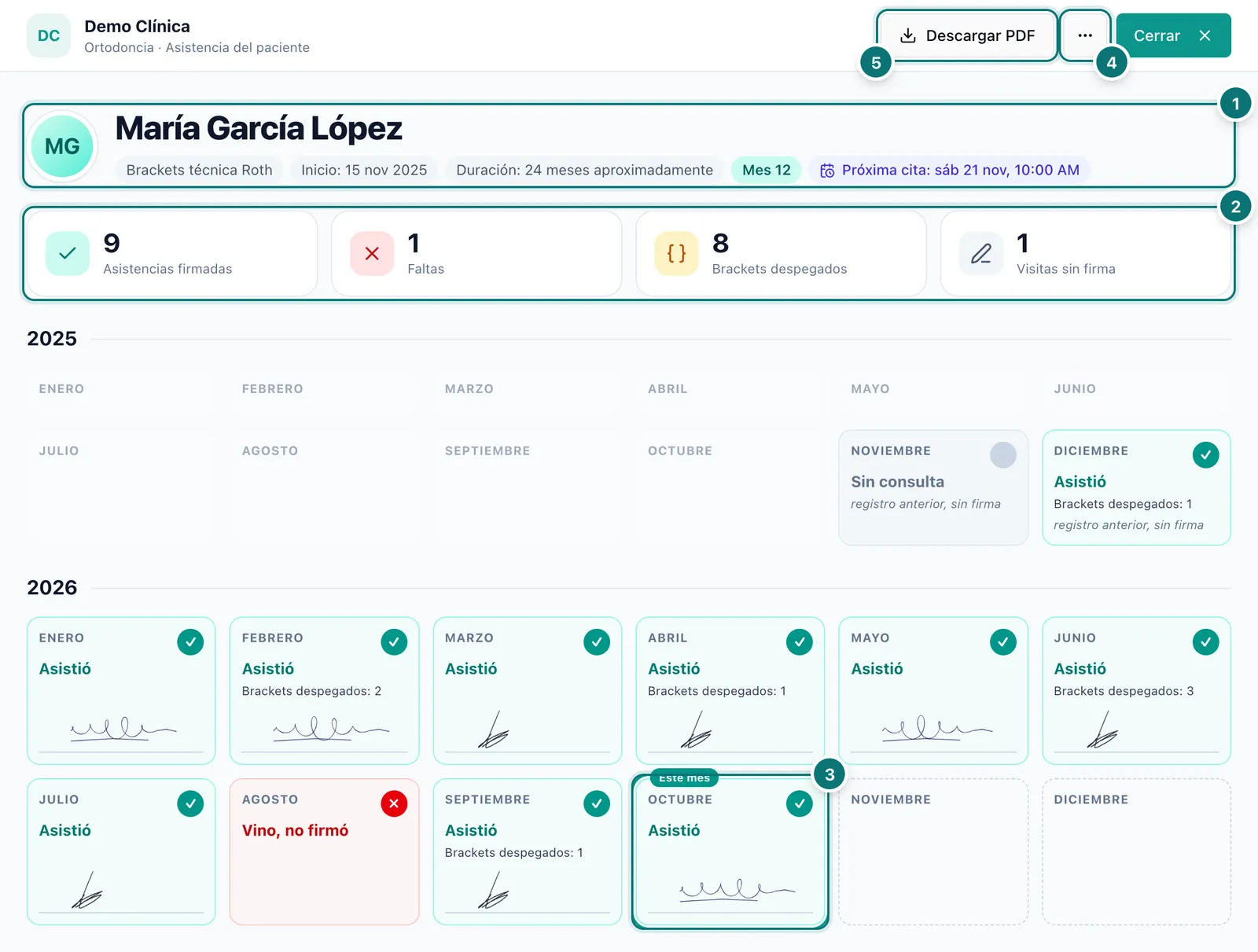
Task: Click the Ortodoncia · Asistencia del paciente subtitle
Action: (197, 47)
